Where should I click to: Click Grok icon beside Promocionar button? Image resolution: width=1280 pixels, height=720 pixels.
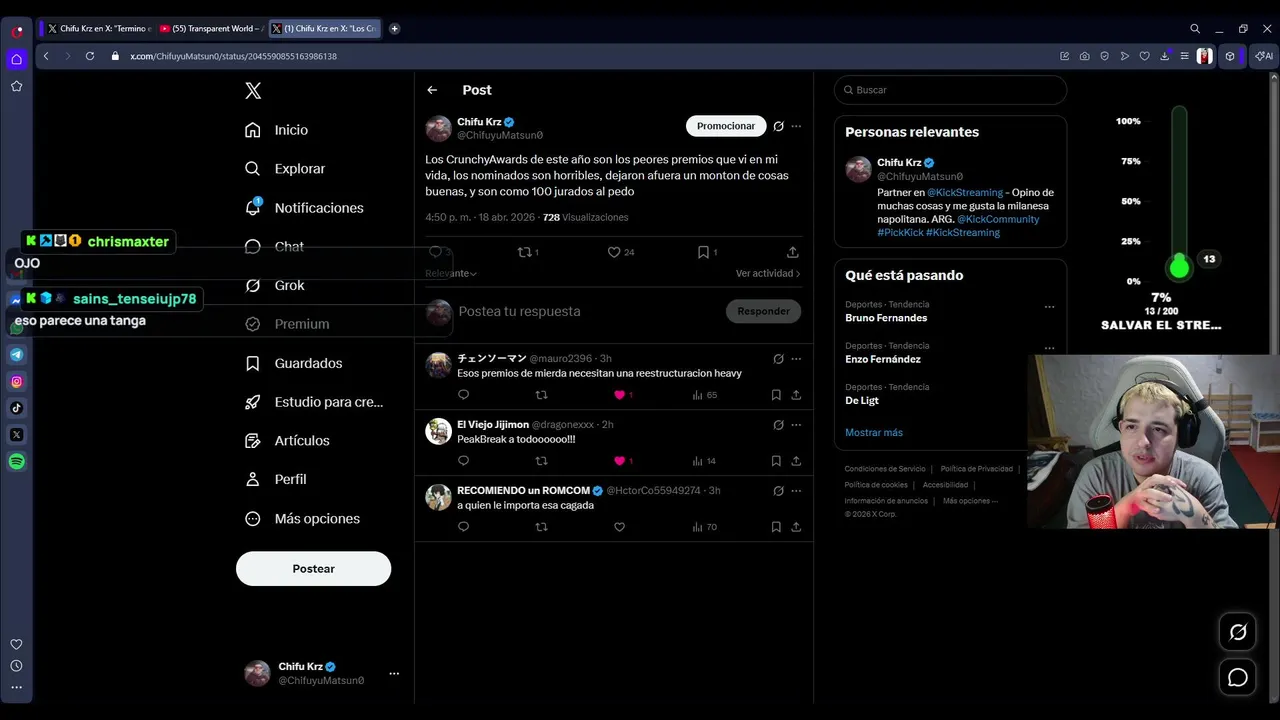(x=778, y=126)
